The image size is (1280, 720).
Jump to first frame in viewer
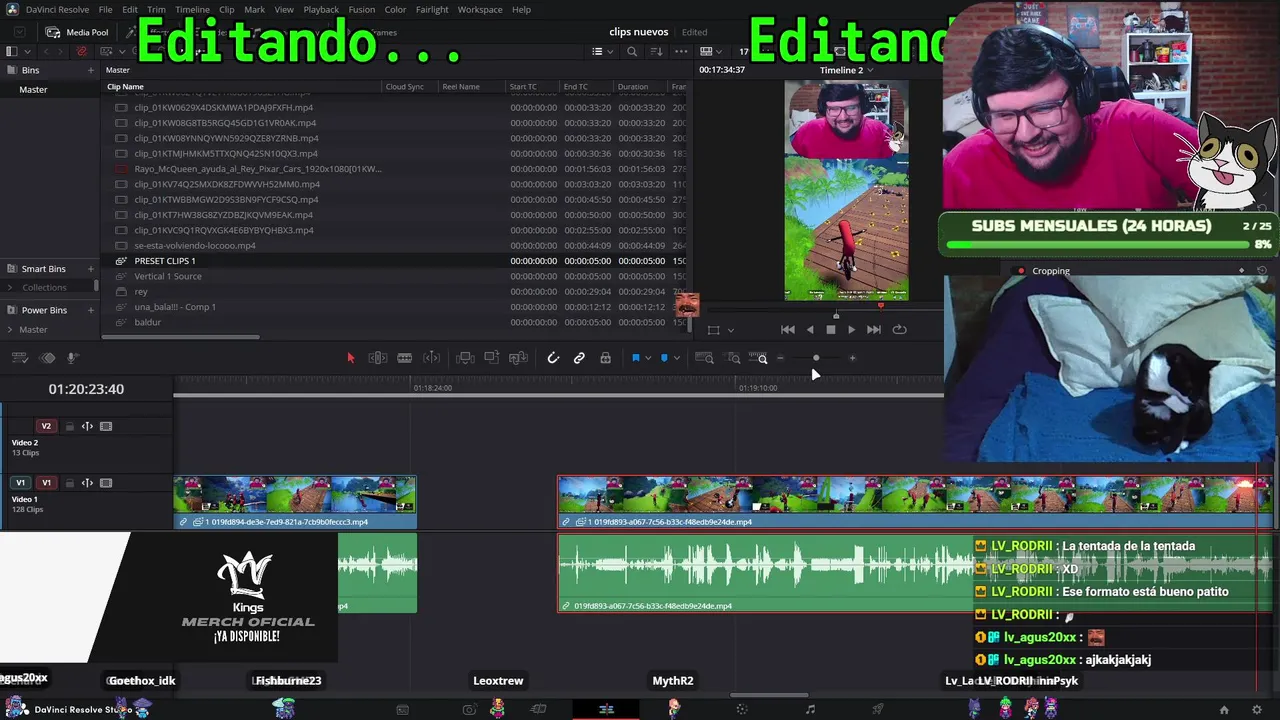[x=787, y=329]
